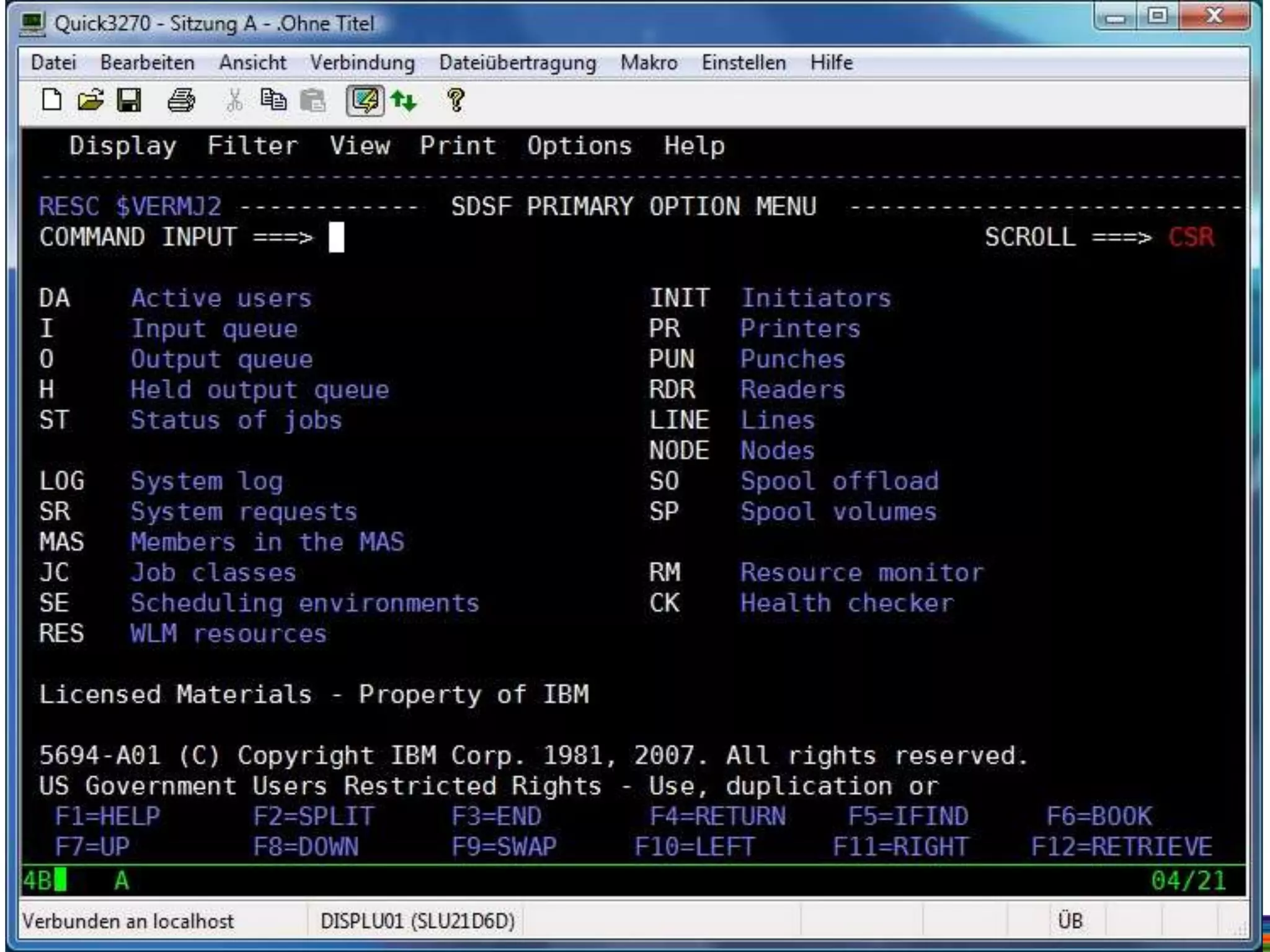Image resolution: width=1270 pixels, height=952 pixels.
Task: Click the Cut scissors icon
Action: click(234, 100)
